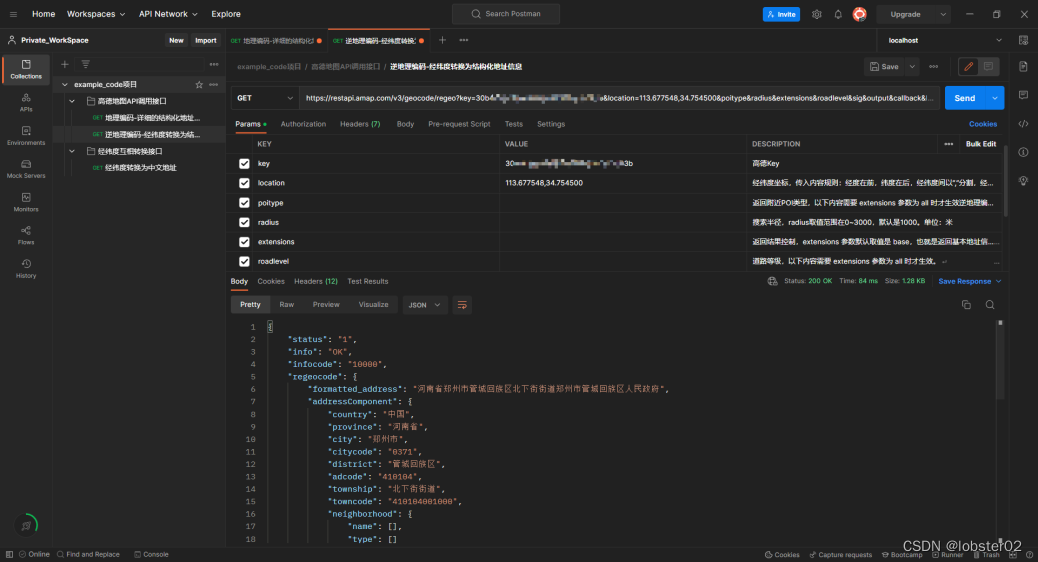Toggle line wrap in response

[x=462, y=304]
